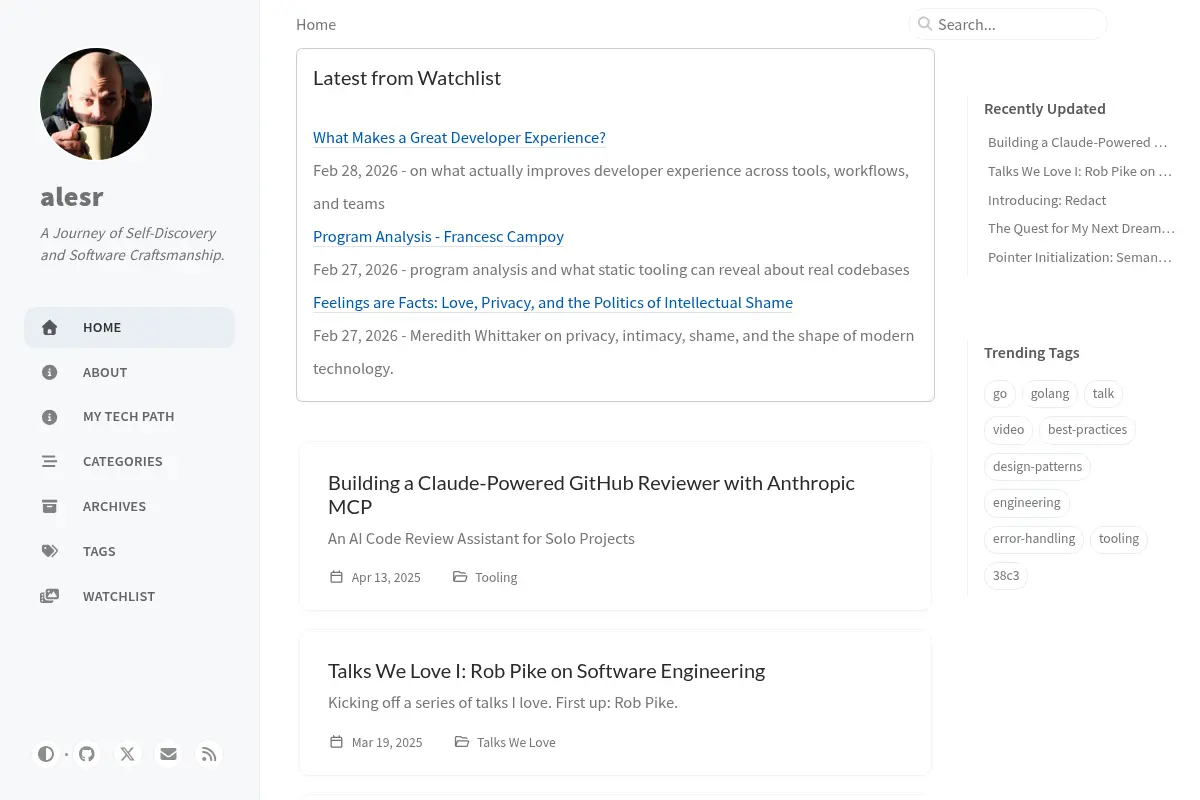This screenshot has width=1200, height=800.
Task: Click the Archives box icon
Action: click(49, 507)
